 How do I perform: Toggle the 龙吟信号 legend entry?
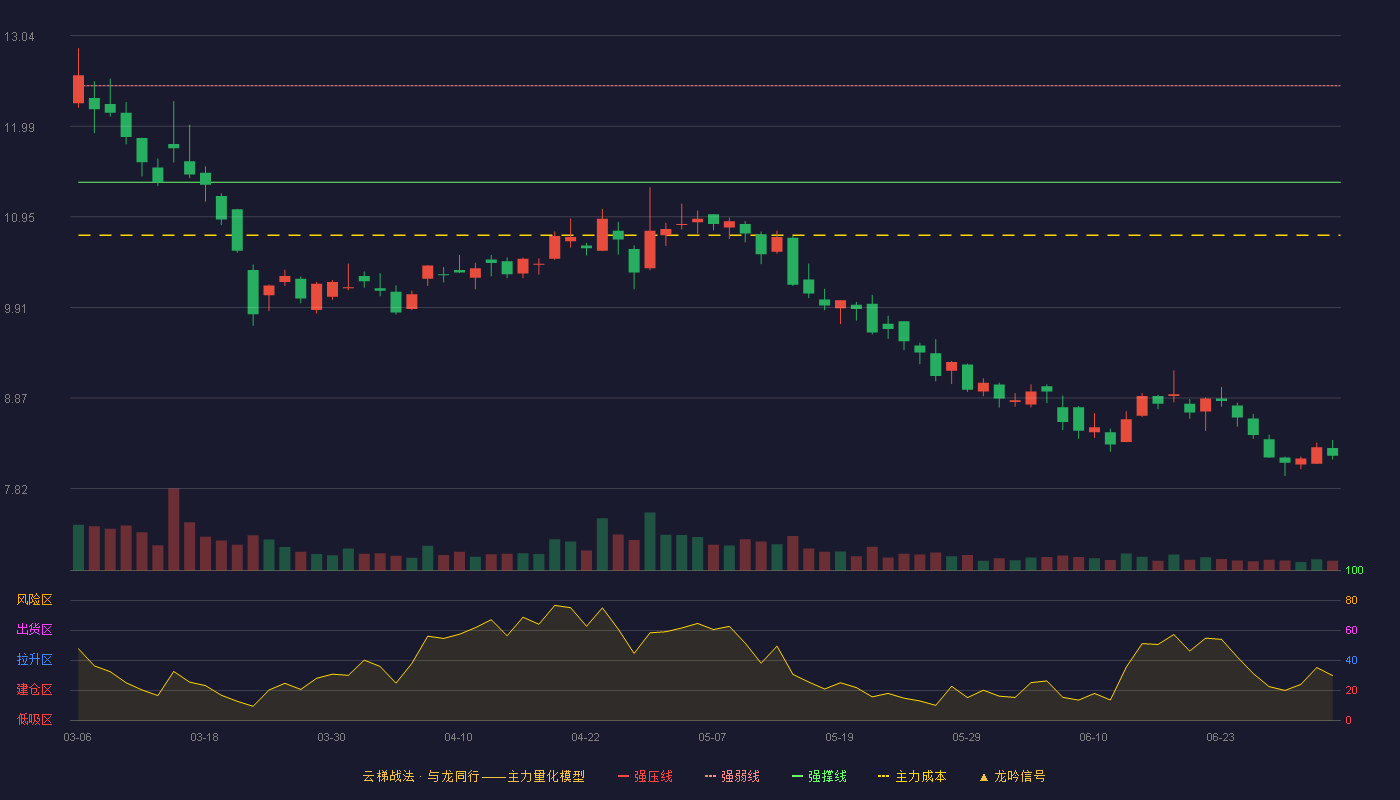tap(1012, 776)
